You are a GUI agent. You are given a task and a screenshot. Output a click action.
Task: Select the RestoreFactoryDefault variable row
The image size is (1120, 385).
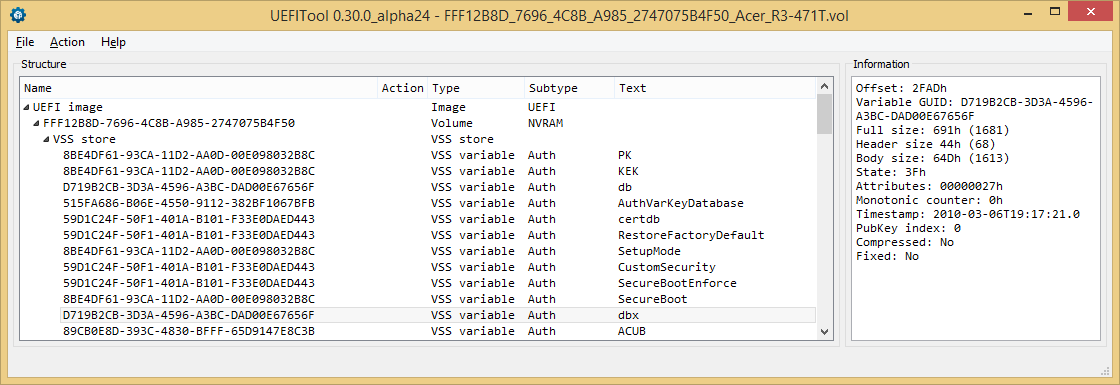(x=437, y=235)
